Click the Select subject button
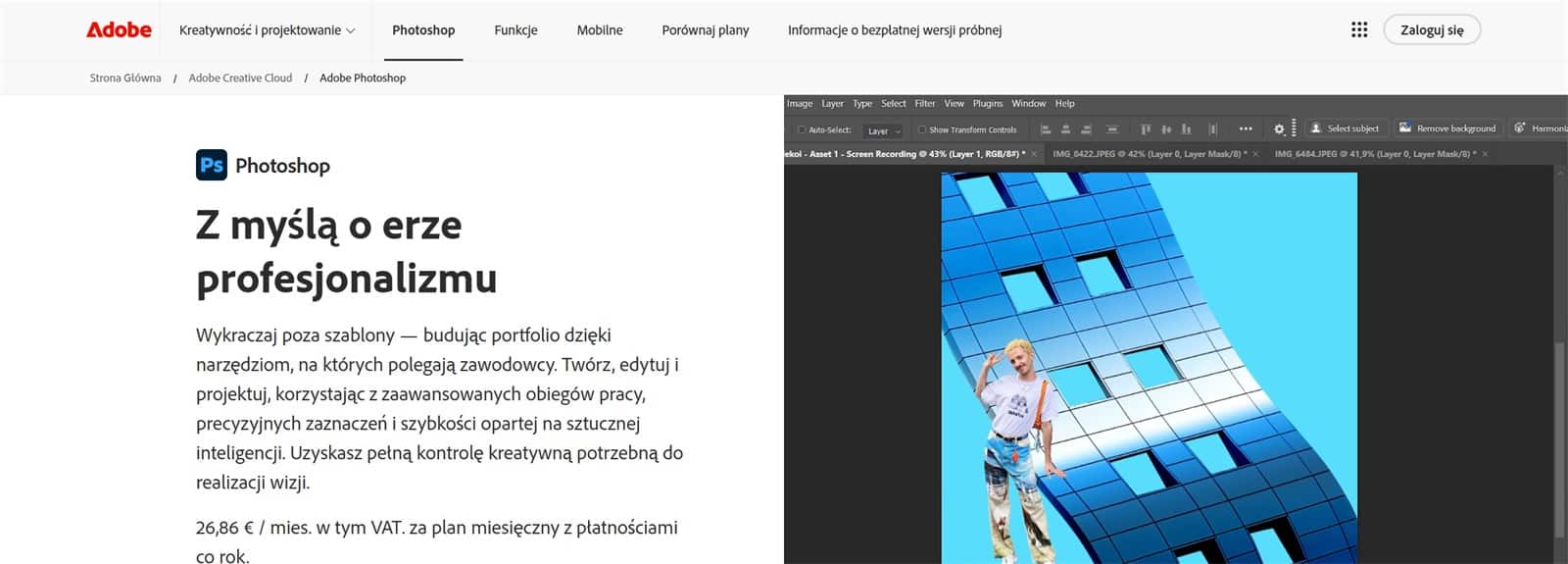This screenshot has width=1568, height=564. pos(1345,128)
